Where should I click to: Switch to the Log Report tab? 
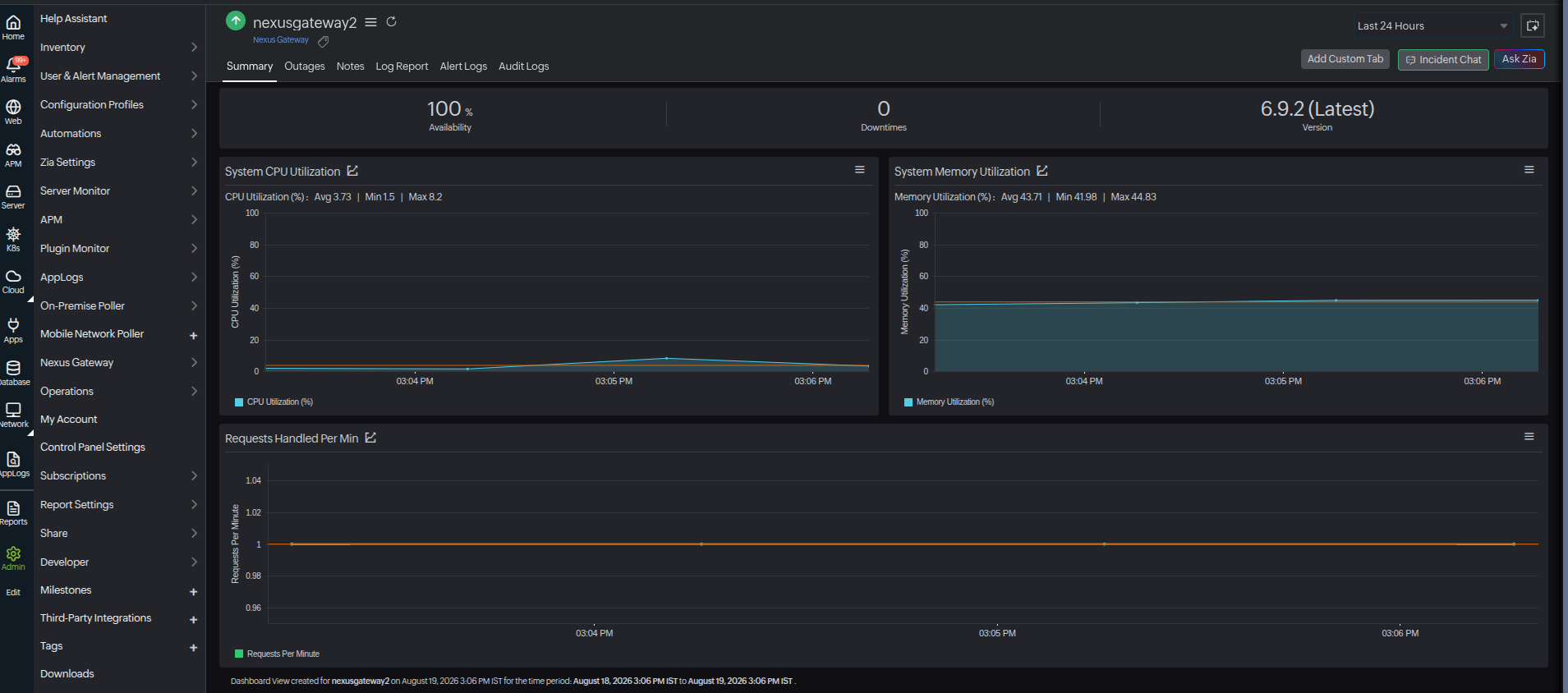402,67
